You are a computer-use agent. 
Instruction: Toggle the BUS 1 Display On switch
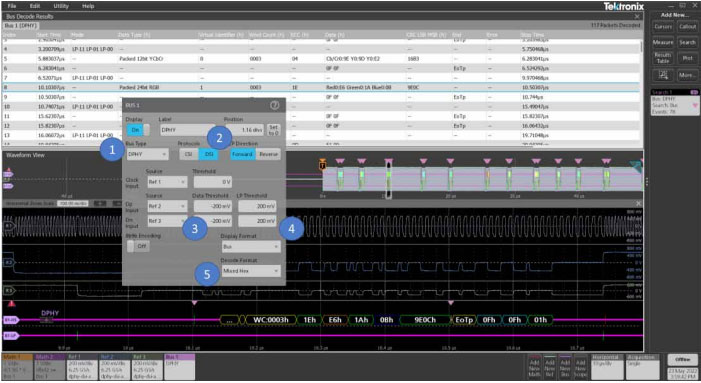[x=138, y=130]
